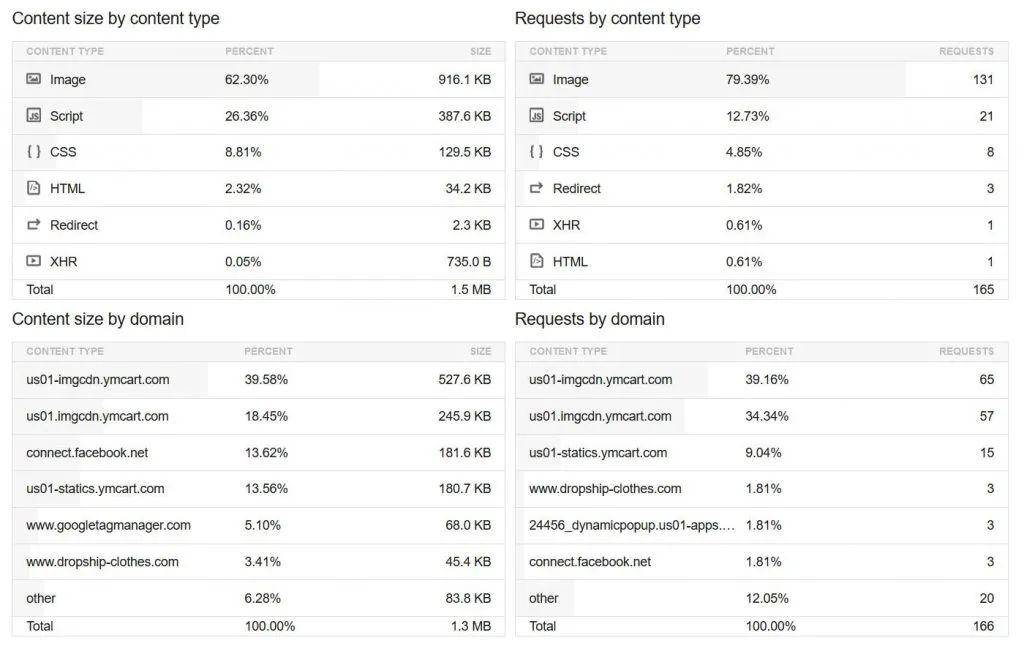Select the SIZE column header in content size by content type
Image resolution: width=1024 pixels, height=646 pixels.
480,51
